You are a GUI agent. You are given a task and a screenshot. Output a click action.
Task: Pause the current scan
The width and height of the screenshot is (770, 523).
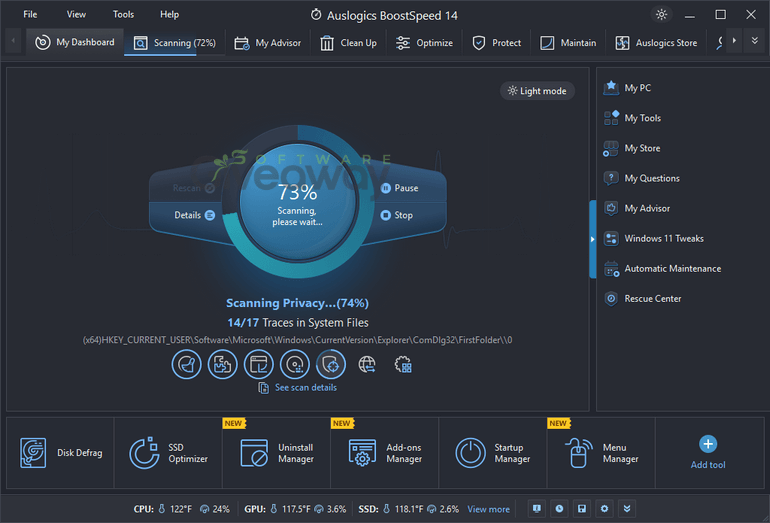coord(400,188)
